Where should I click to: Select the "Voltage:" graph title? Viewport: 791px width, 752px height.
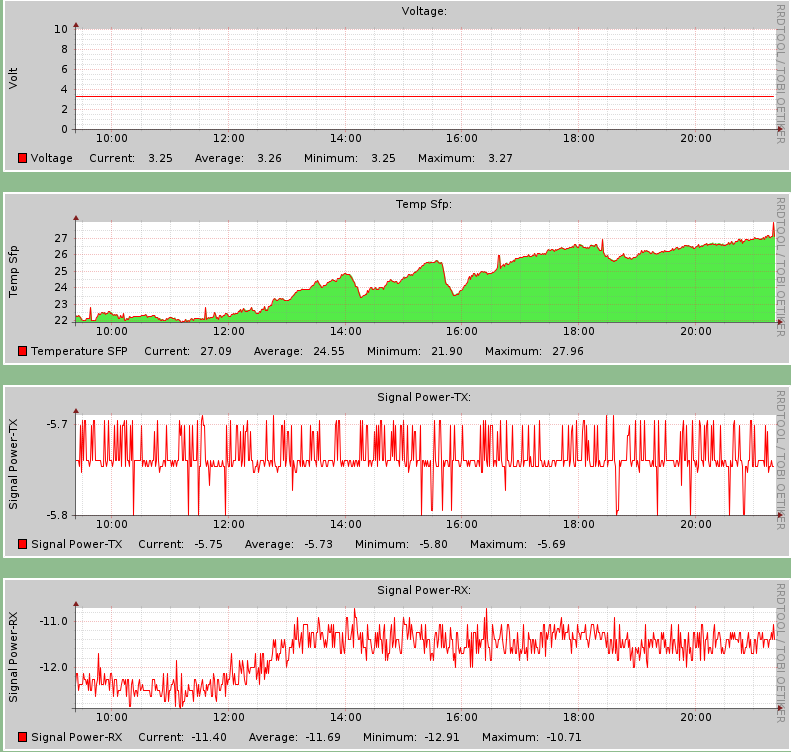pyautogui.click(x=424, y=11)
